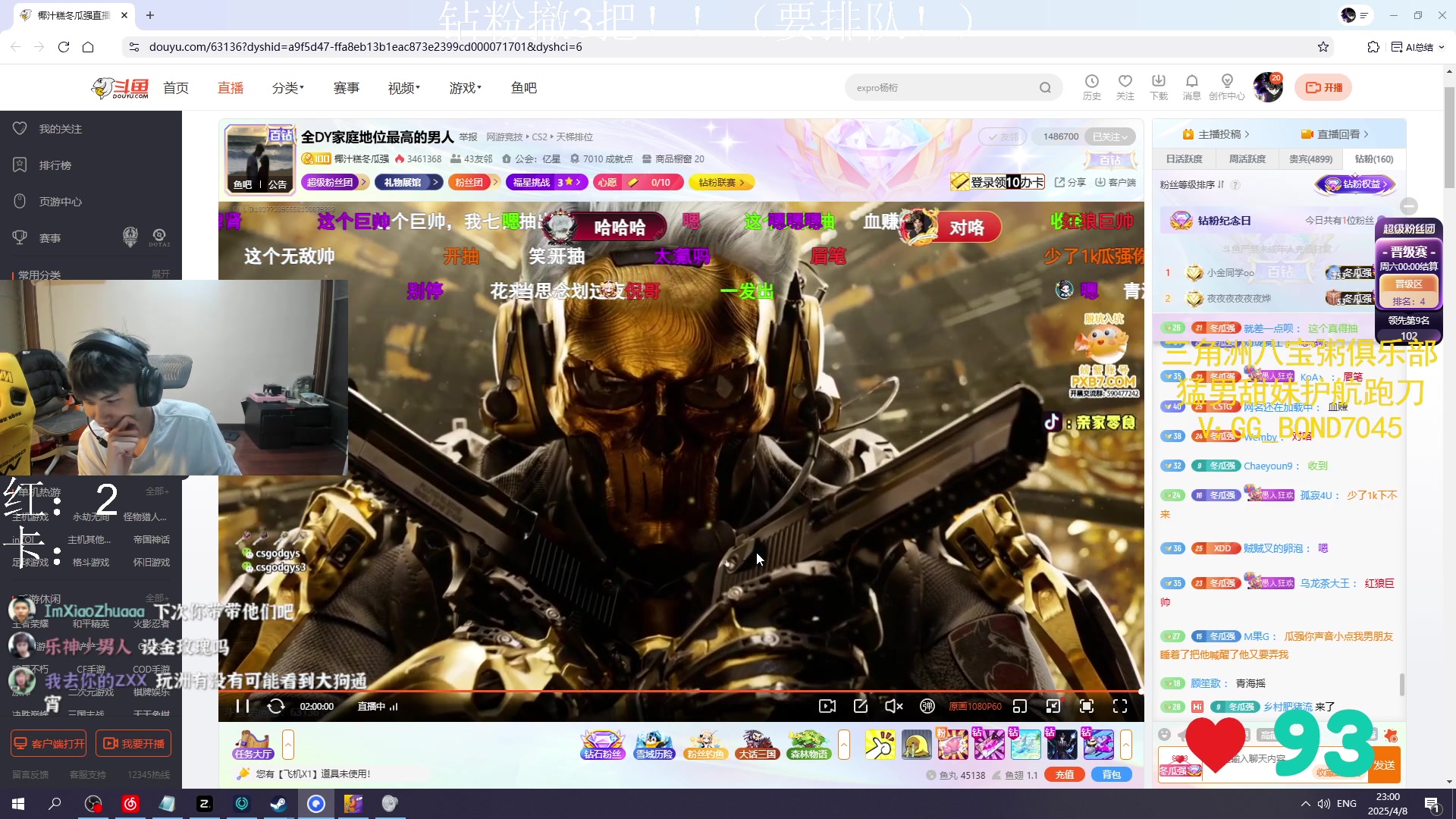Open the 原画1080P60 quality selector
Screen dimensions: 1456x819
(x=975, y=706)
